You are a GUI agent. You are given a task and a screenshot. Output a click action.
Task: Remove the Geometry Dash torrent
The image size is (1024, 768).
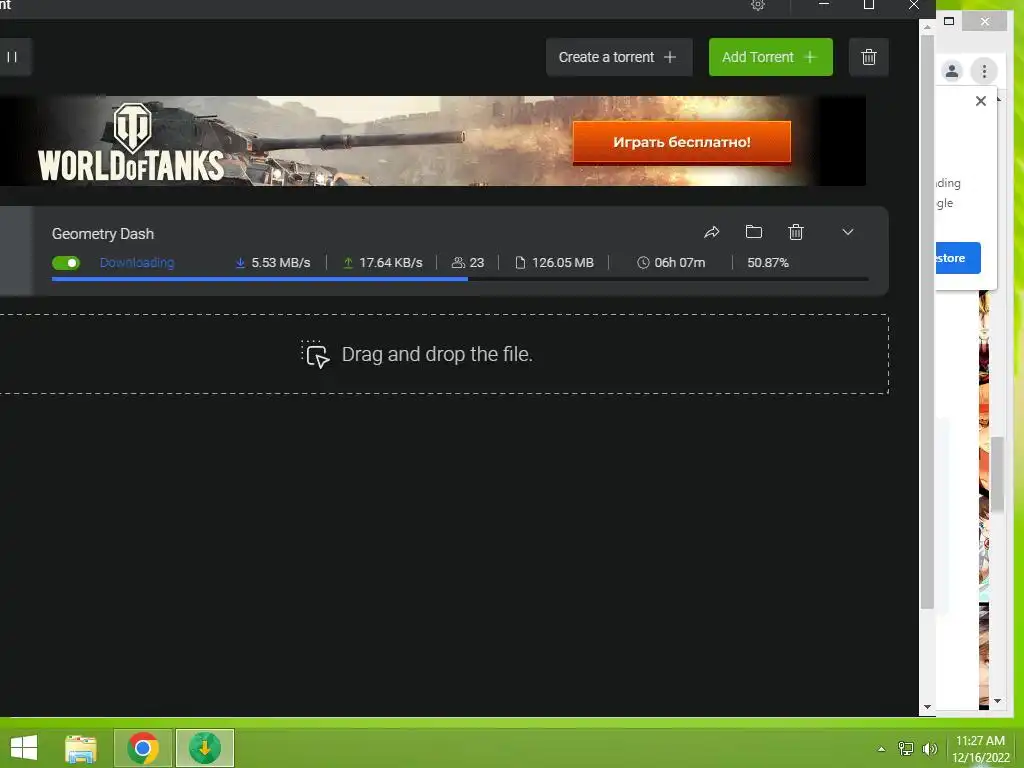tap(795, 232)
